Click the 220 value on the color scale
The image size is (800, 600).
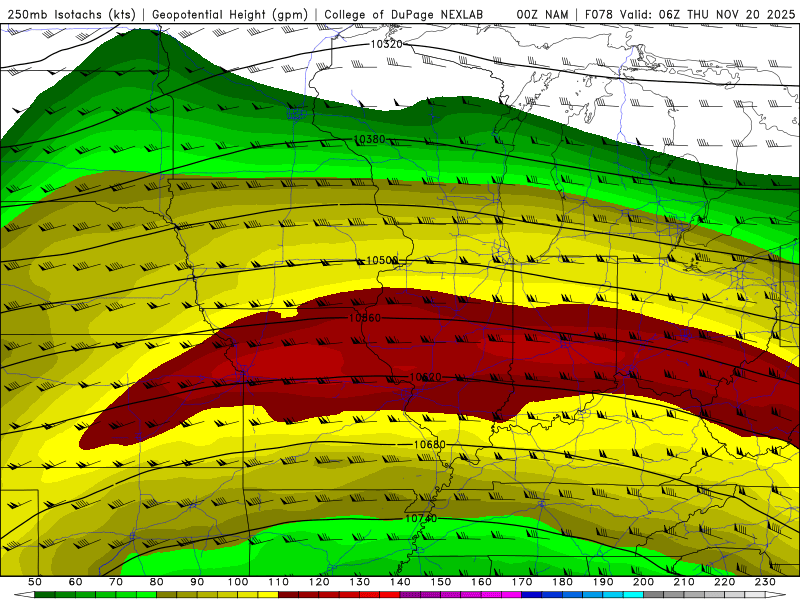[724, 582]
